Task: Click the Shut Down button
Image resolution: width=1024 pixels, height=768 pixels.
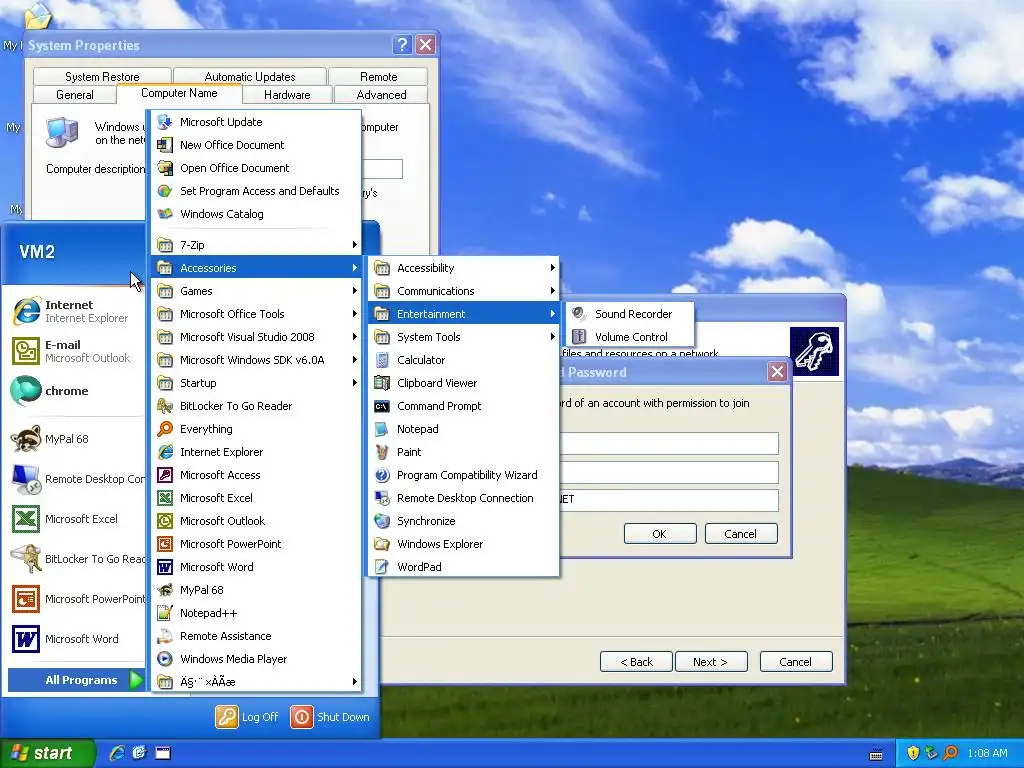Action: click(330, 716)
